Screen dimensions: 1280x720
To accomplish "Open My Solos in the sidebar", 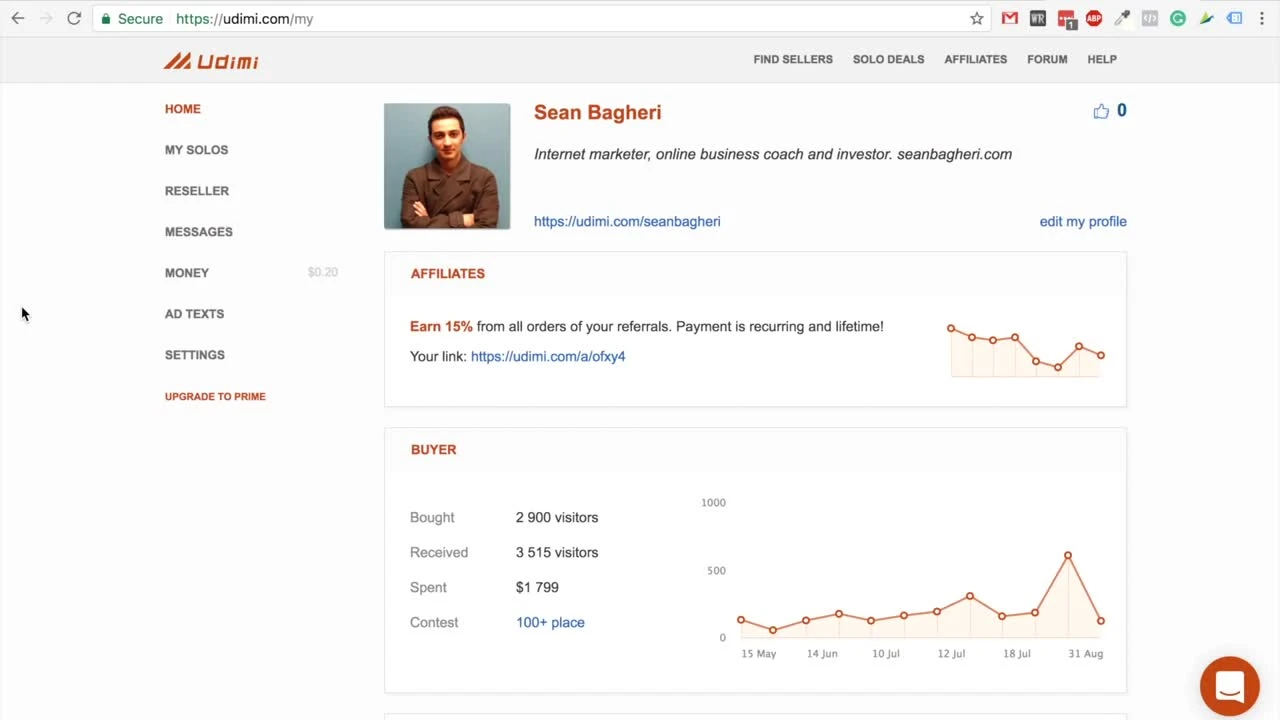I will (x=196, y=150).
